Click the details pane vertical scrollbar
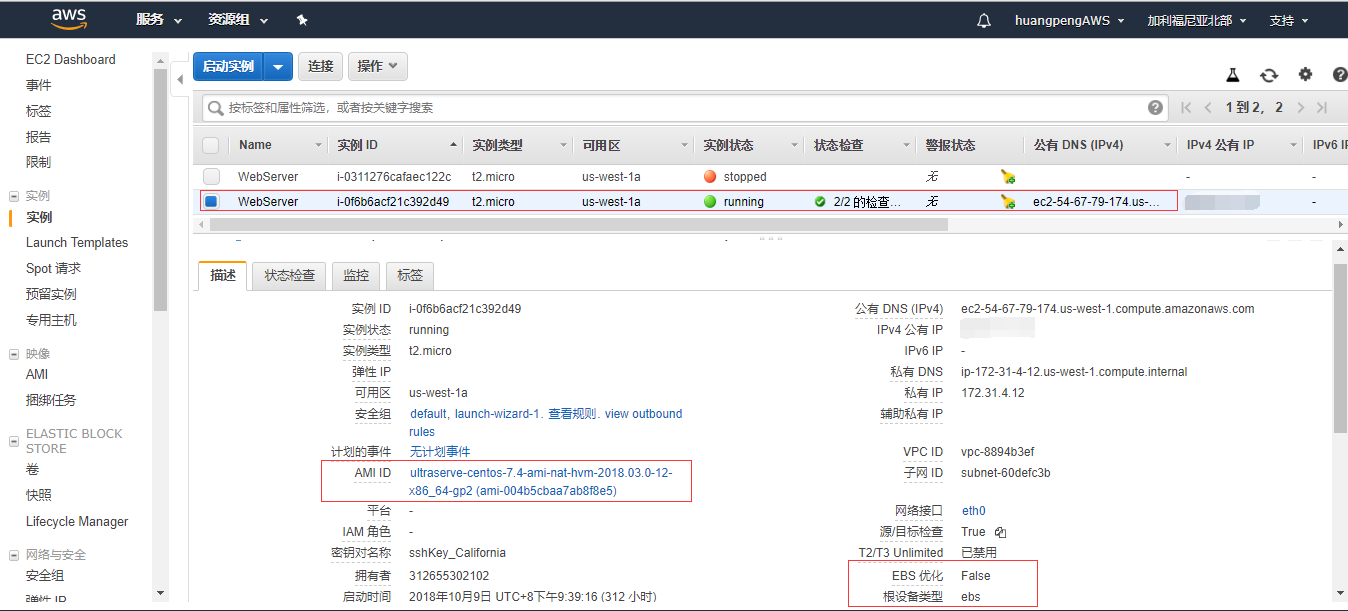Screen dimensions: 1348x611 coord(1340,350)
